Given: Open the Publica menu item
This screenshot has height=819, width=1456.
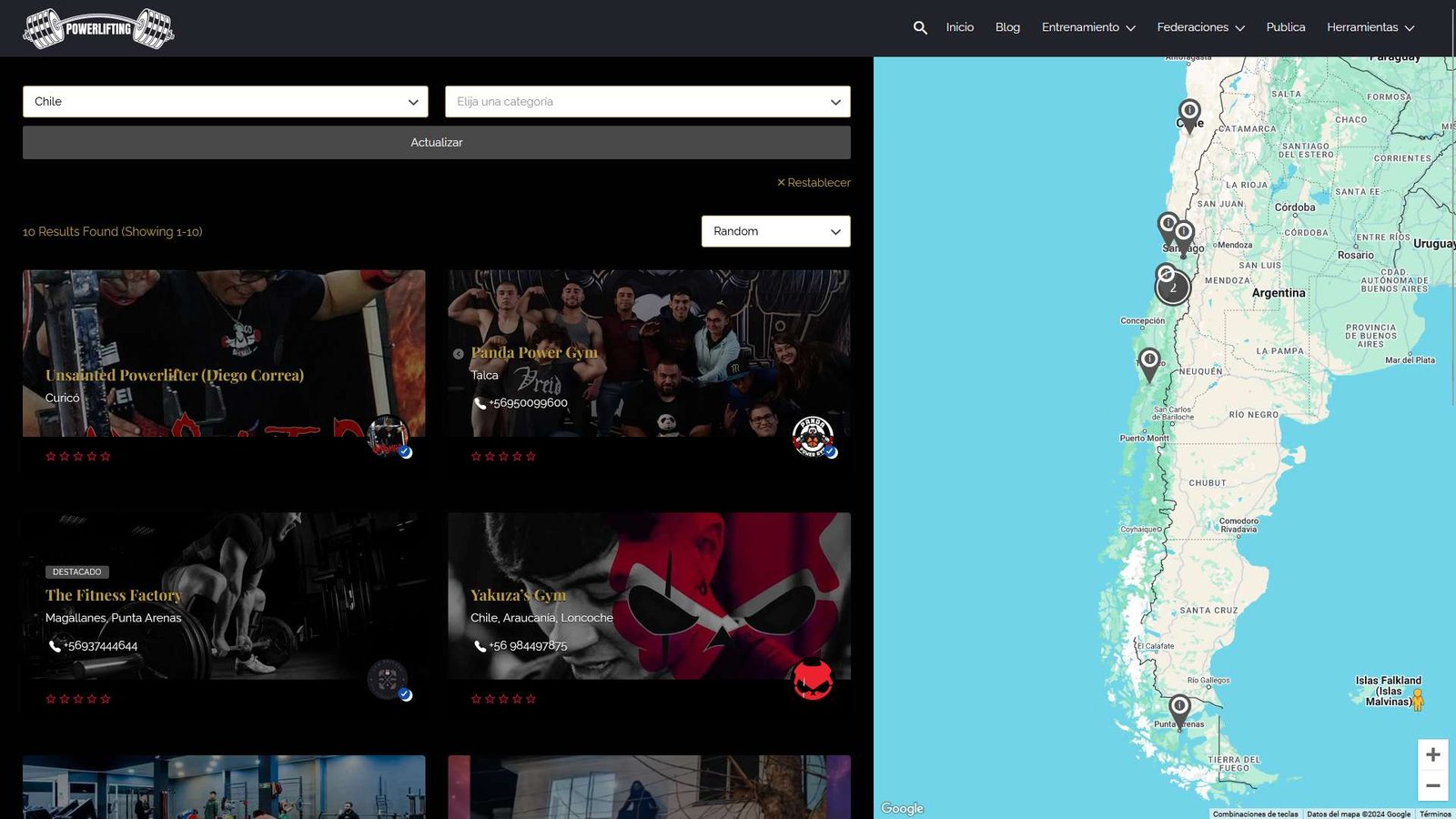Looking at the screenshot, I should (x=1285, y=27).
